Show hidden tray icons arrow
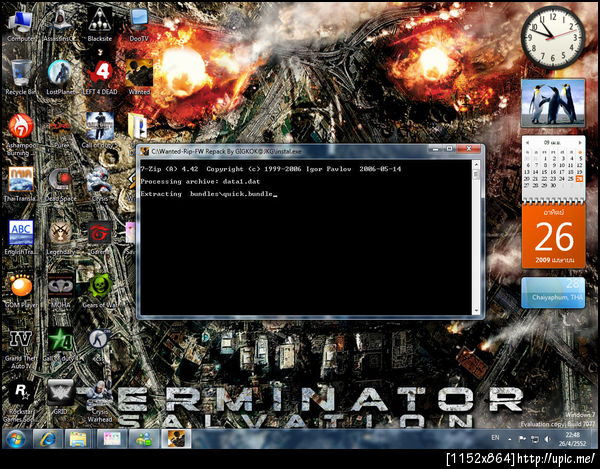Screen dimensions: 600x469 click(x=510, y=439)
